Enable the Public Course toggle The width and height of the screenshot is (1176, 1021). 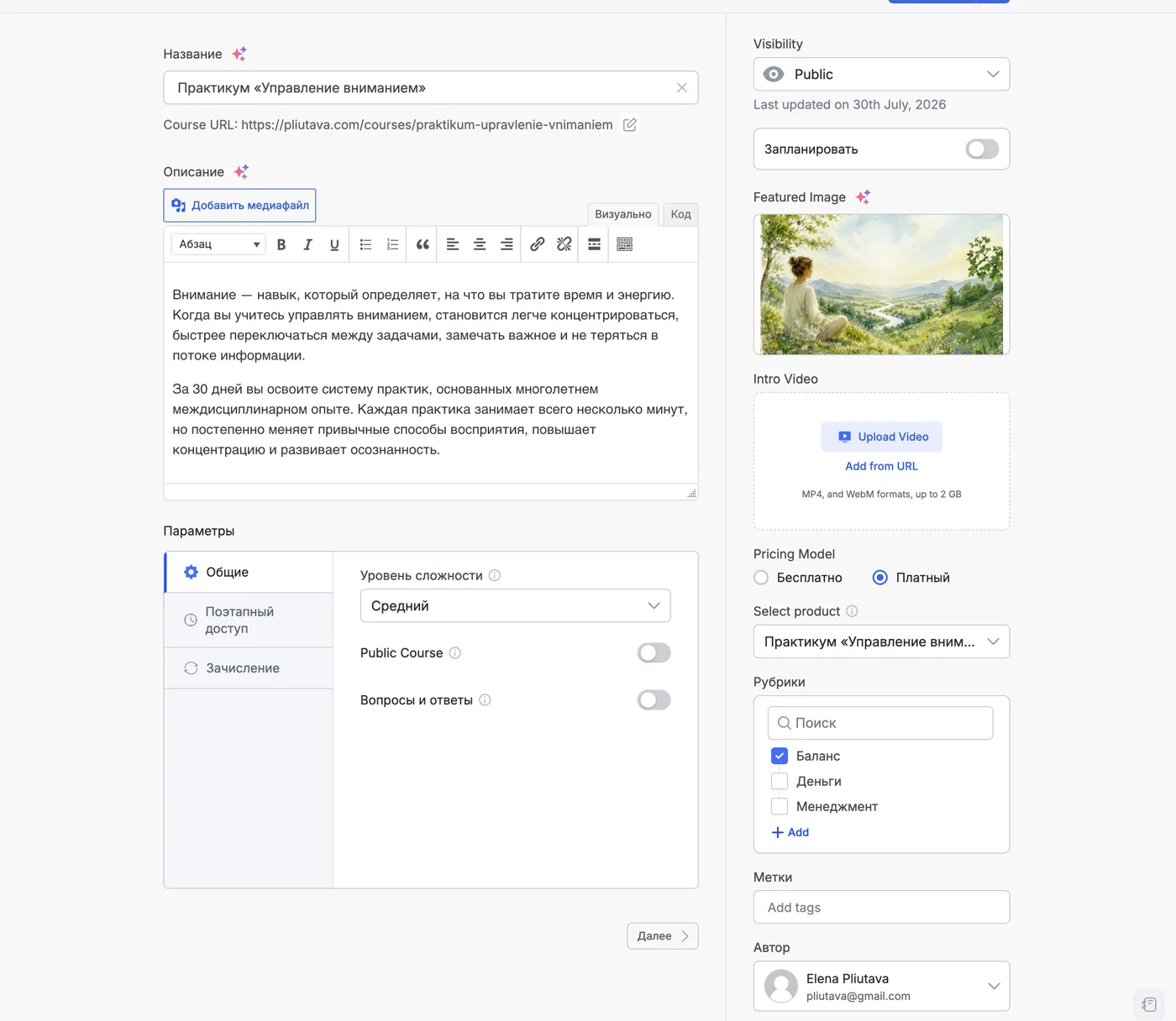click(654, 652)
